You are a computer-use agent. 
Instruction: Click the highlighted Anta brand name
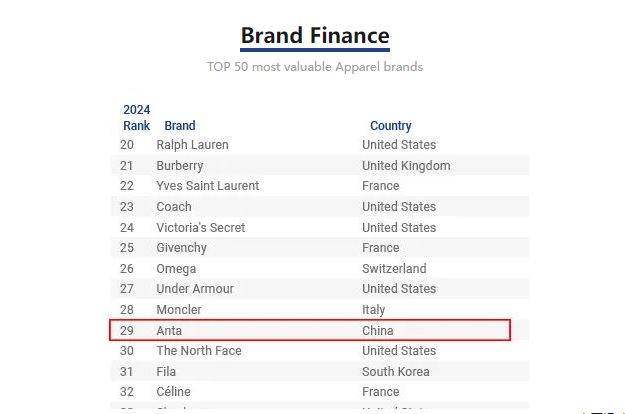[x=169, y=330]
